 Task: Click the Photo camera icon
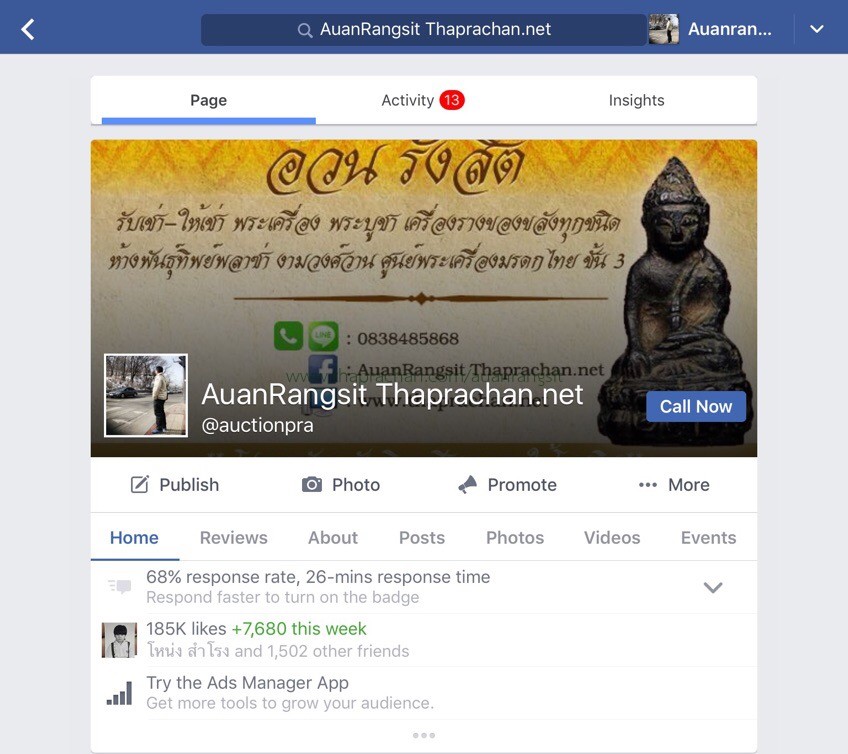click(x=312, y=484)
